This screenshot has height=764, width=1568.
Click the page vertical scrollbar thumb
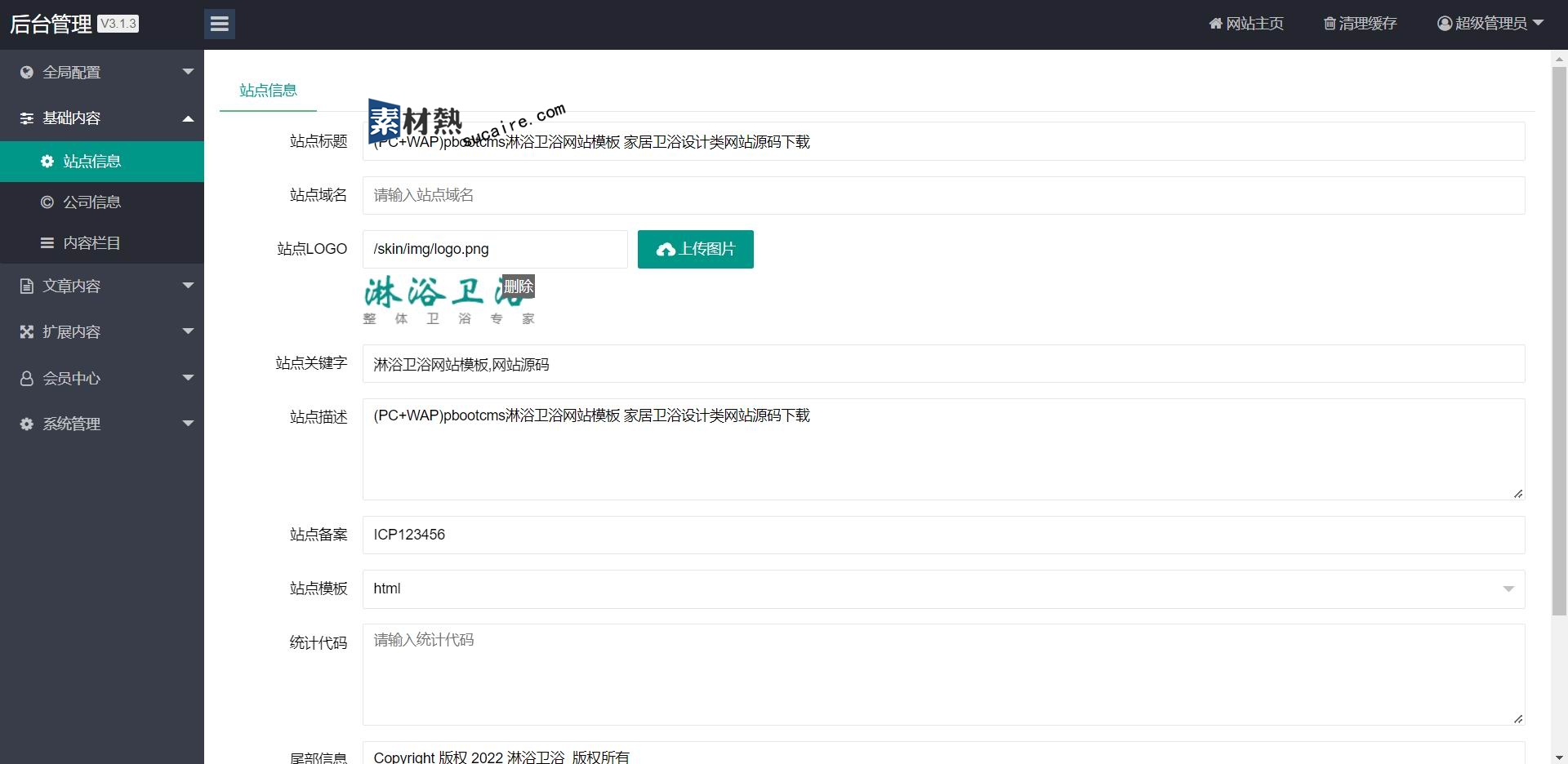1559,341
